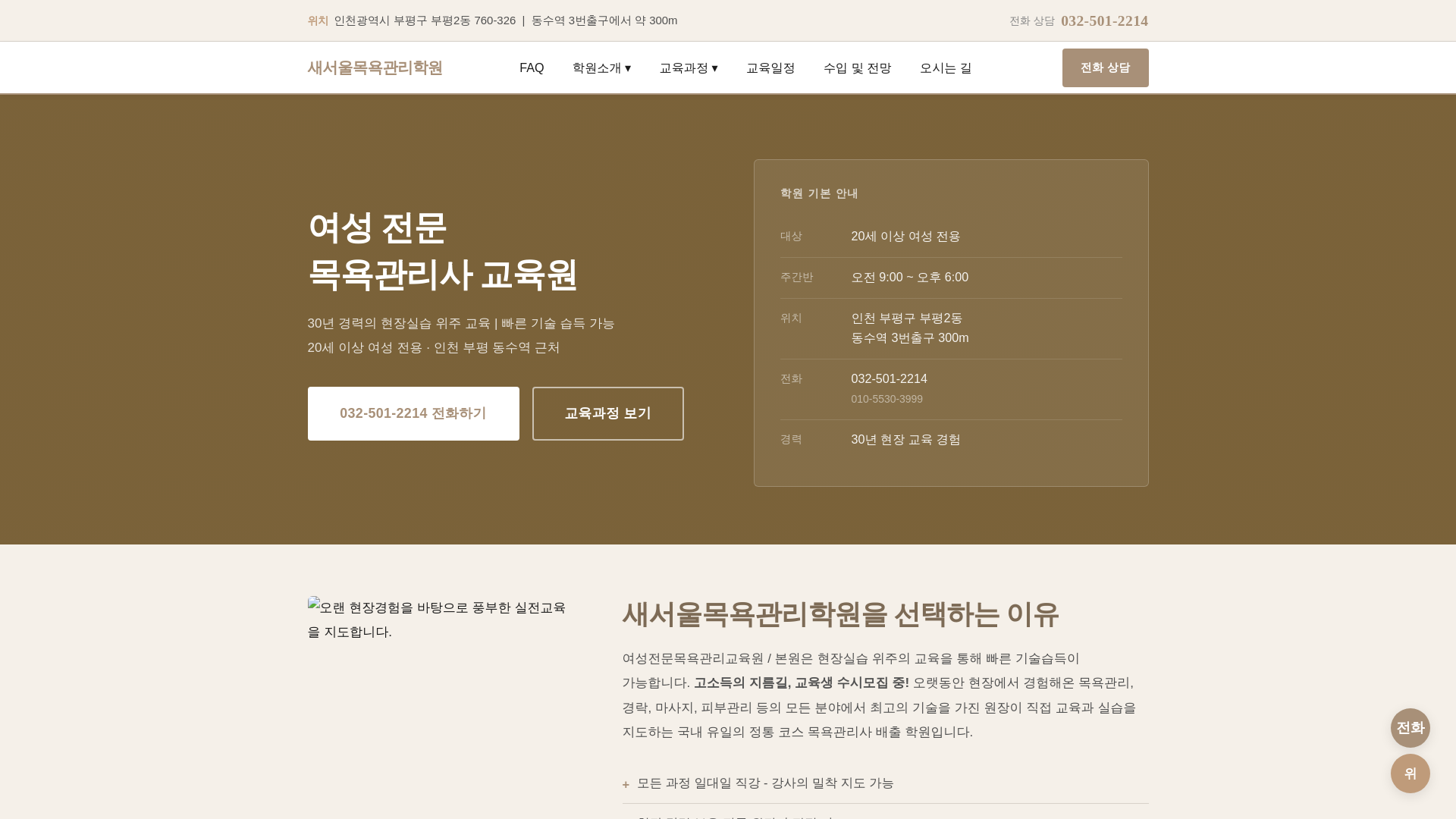Image resolution: width=1456 pixels, height=819 pixels.
Task: Click the 새서울목욕관리학원을 선택하는 이유 heading
Action: pos(840,614)
